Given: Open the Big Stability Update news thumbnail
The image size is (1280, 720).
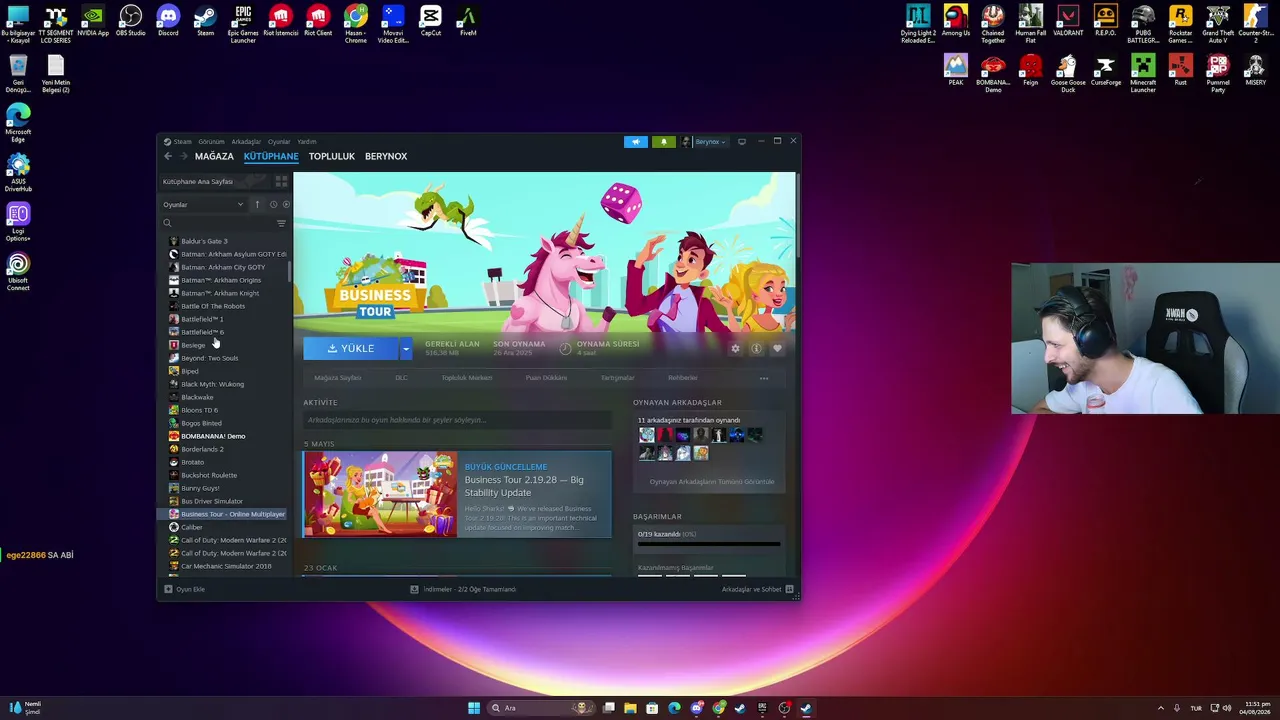Looking at the screenshot, I should point(380,494).
